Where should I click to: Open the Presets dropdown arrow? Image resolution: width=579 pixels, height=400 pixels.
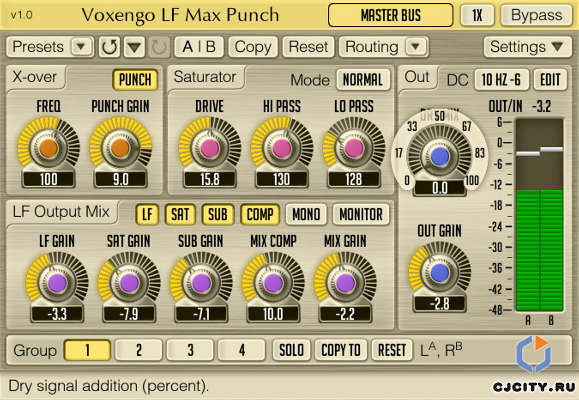(x=81, y=47)
